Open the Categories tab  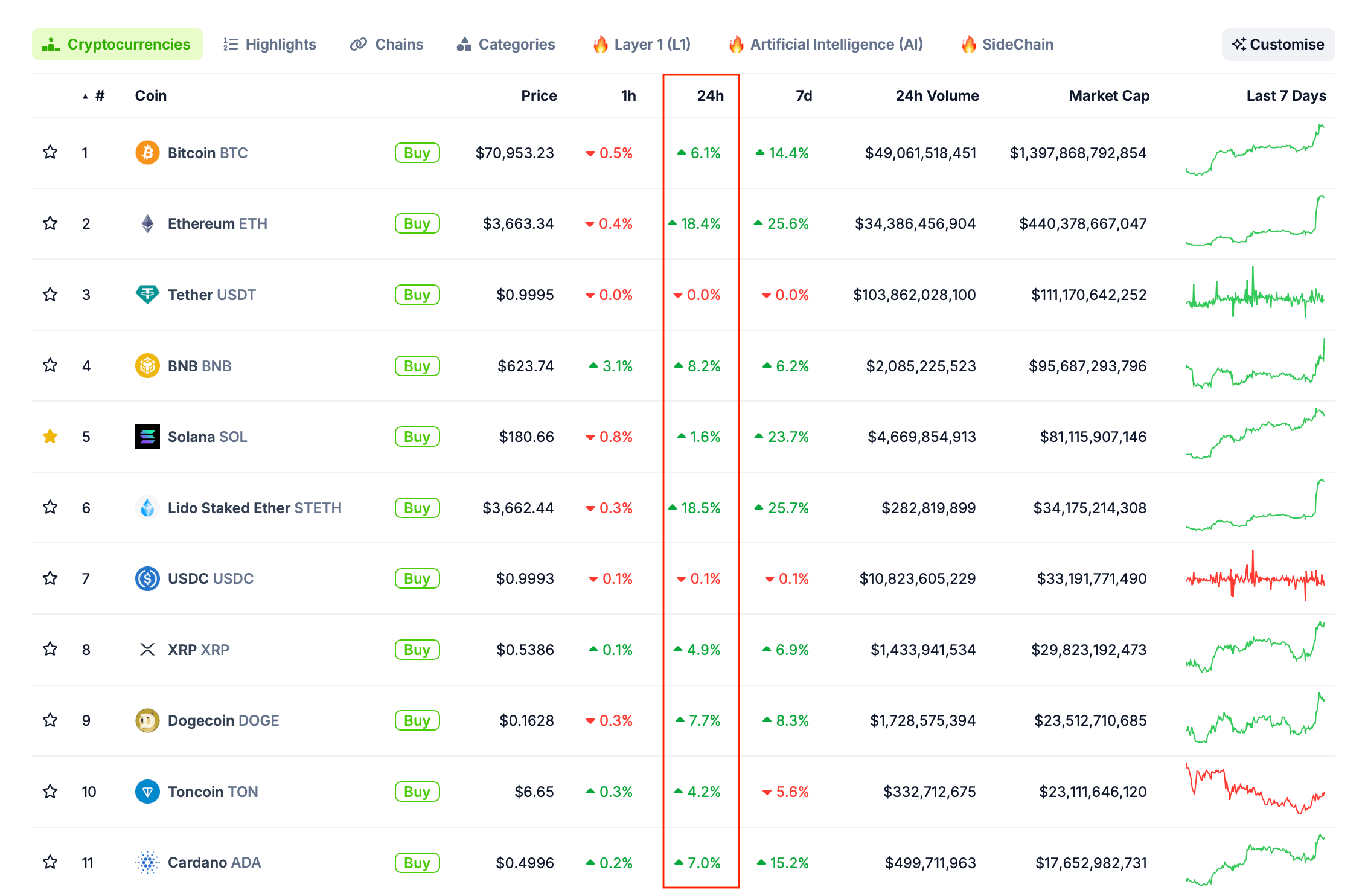point(506,44)
